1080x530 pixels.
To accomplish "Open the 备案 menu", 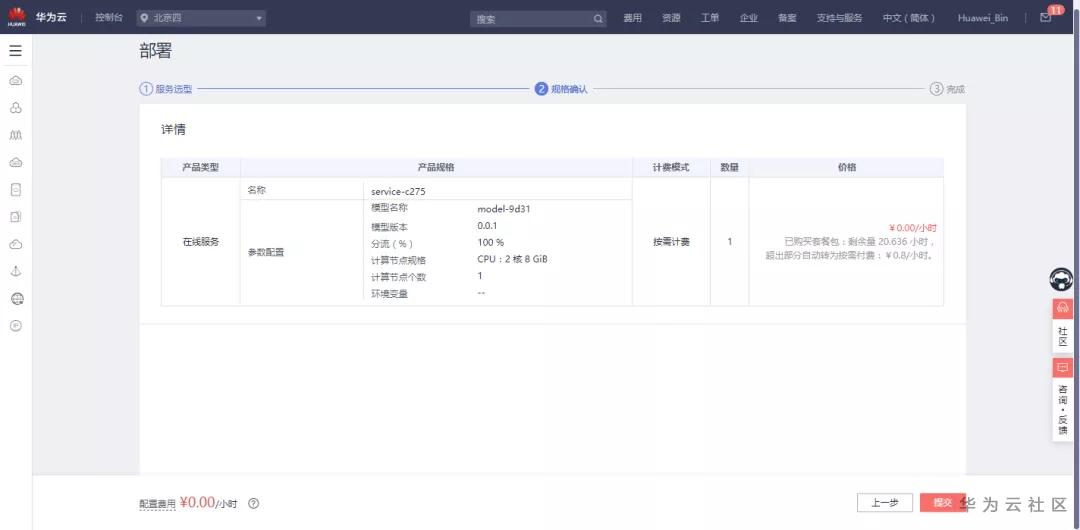I will (787, 19).
